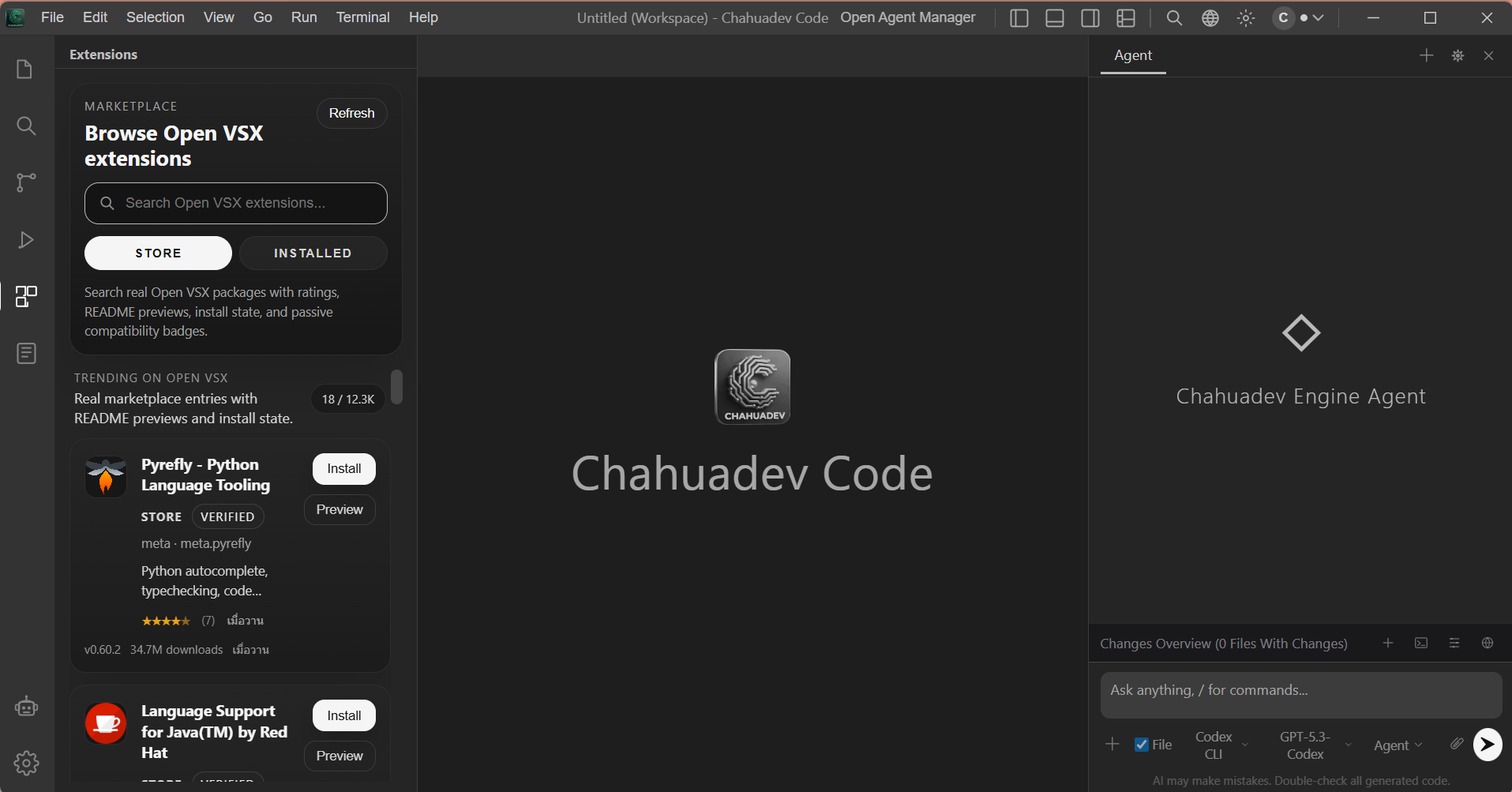Expand the Agent mode dropdown
Screen dimensions: 1512x792
(1397, 744)
